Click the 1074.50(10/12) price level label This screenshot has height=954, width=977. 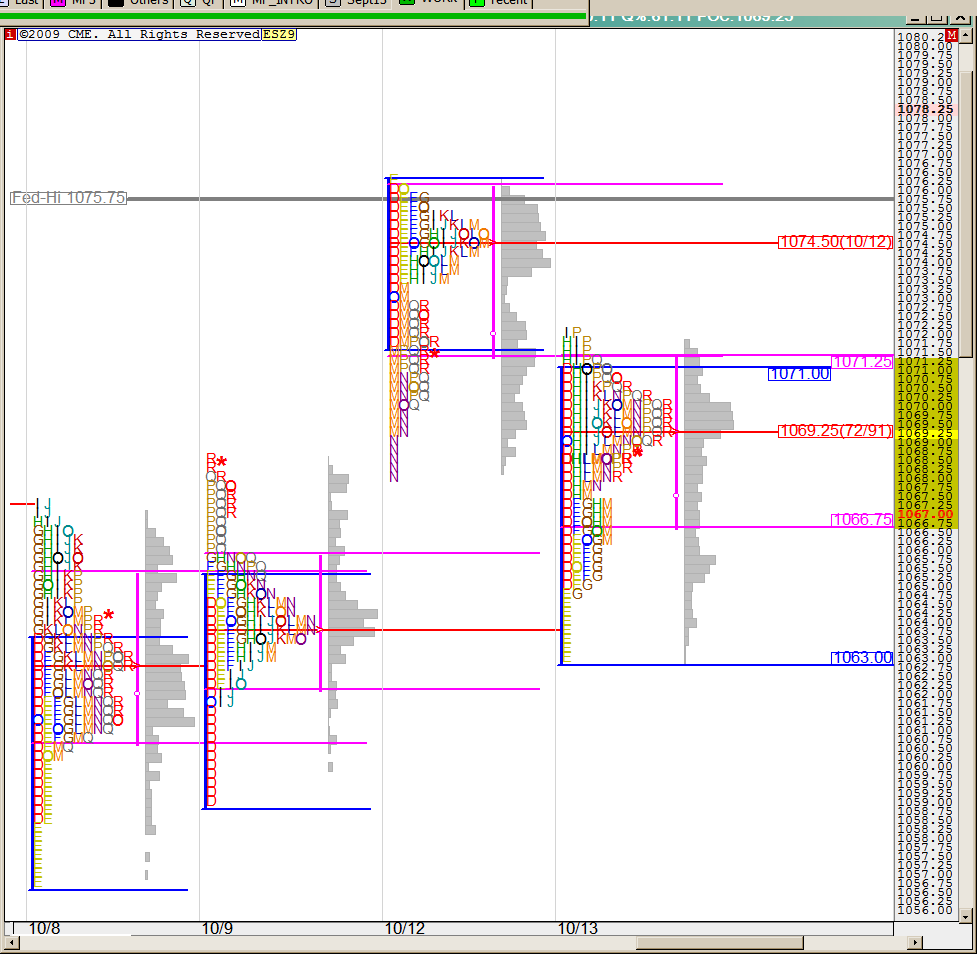point(835,242)
